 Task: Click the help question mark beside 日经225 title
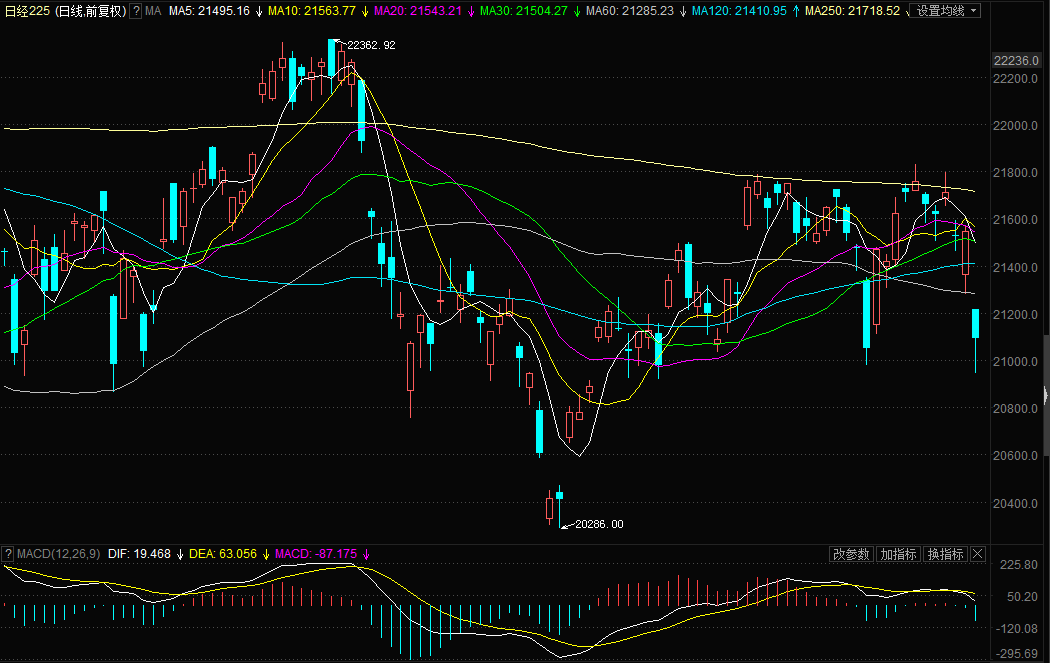coord(136,11)
